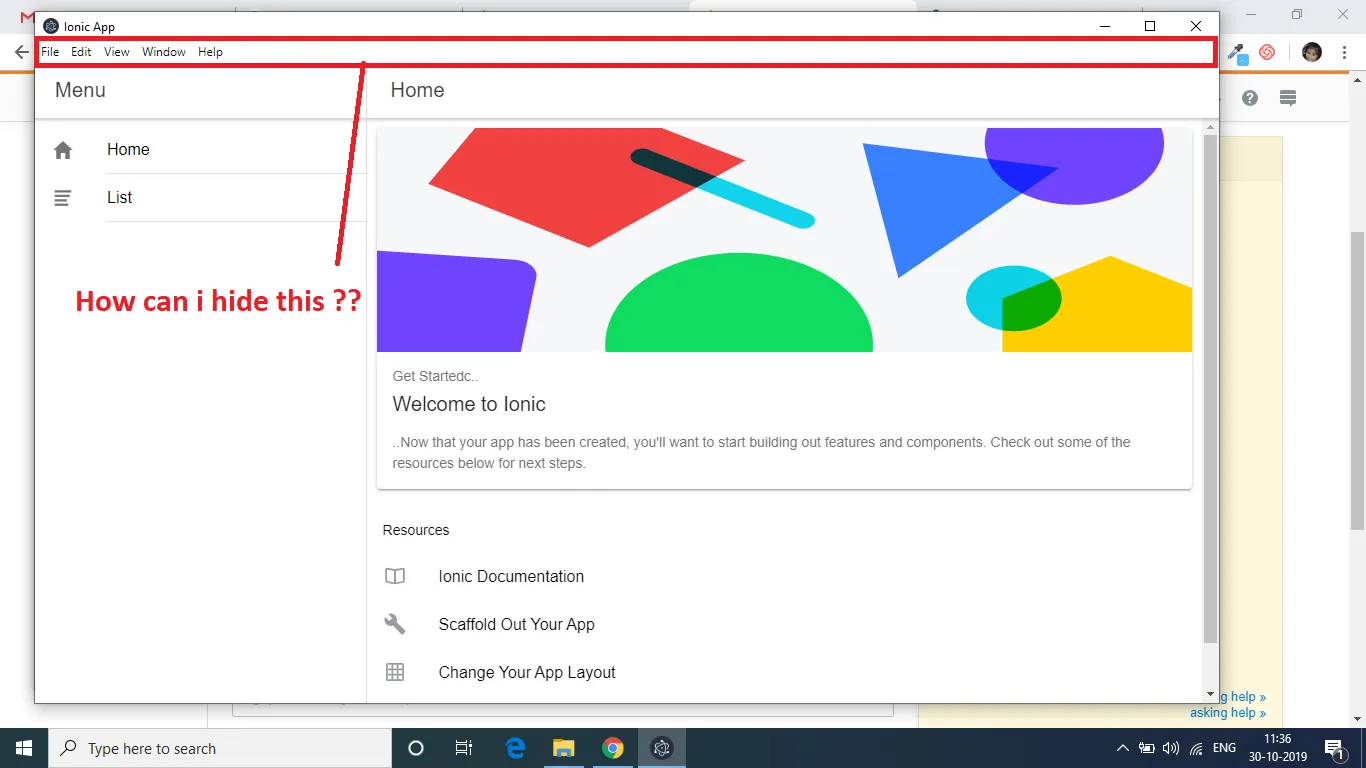Click the Ionic App vertical scrollbar thumb

(x=1210, y=389)
